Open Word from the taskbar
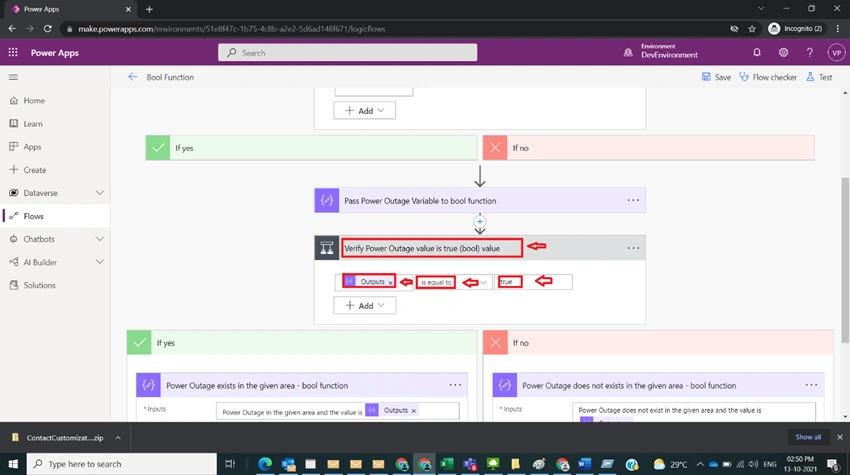This screenshot has width=850, height=475. coord(584,464)
